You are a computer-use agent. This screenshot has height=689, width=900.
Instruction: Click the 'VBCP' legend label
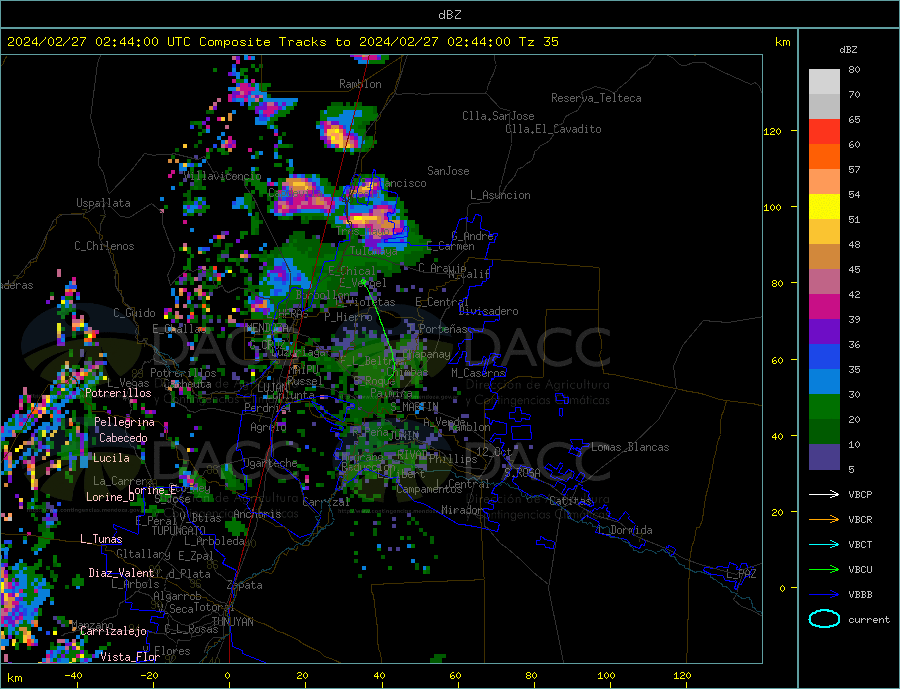860,494
